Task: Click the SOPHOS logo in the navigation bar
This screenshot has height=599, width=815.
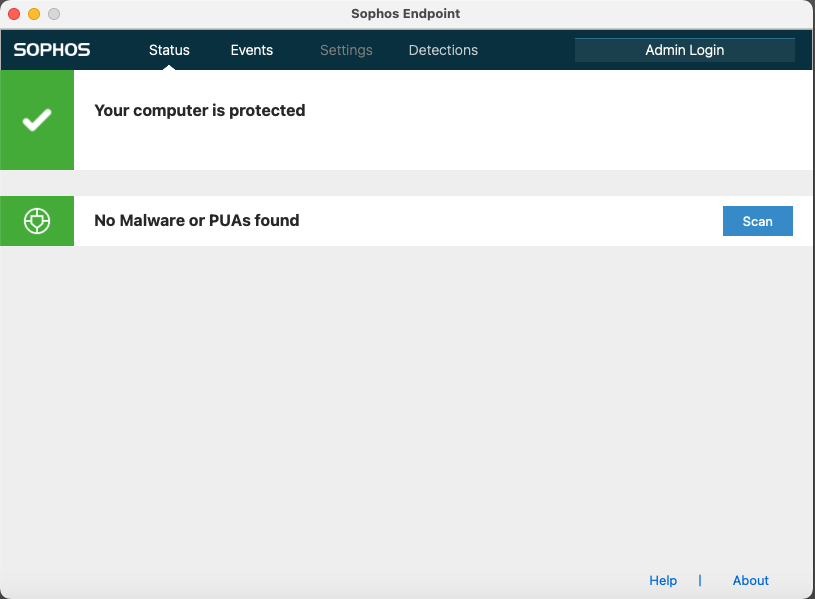Action: (51, 49)
